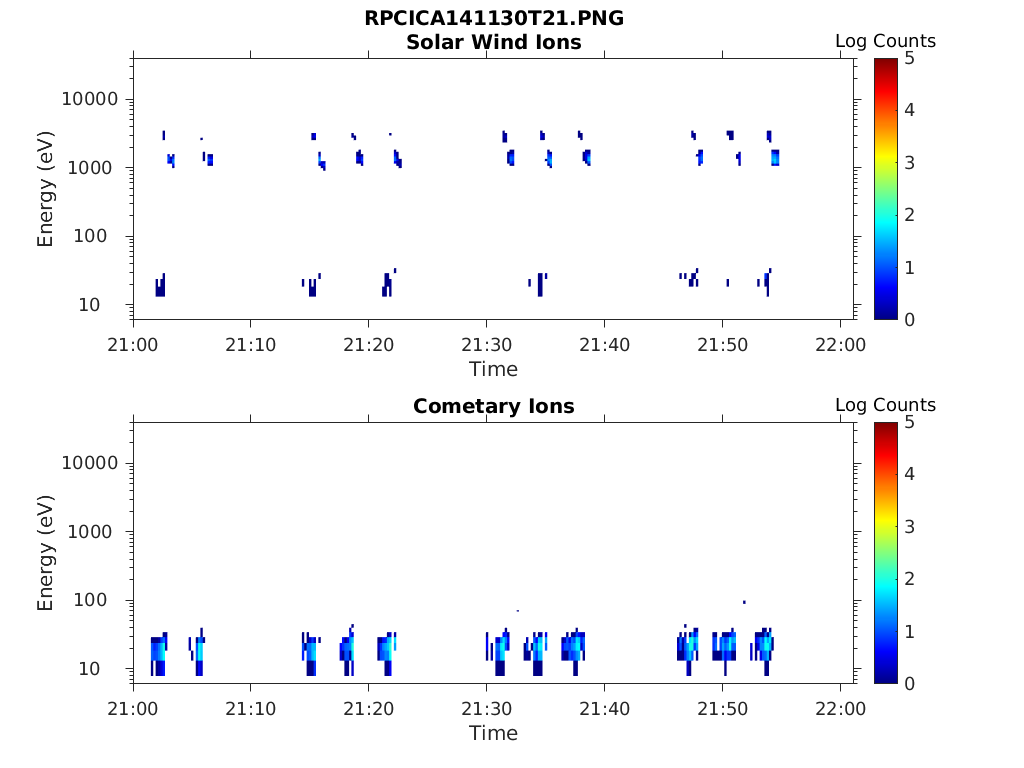
Task: Select the 21:20 time tick under Solar Wind plot
Action: 369,345
